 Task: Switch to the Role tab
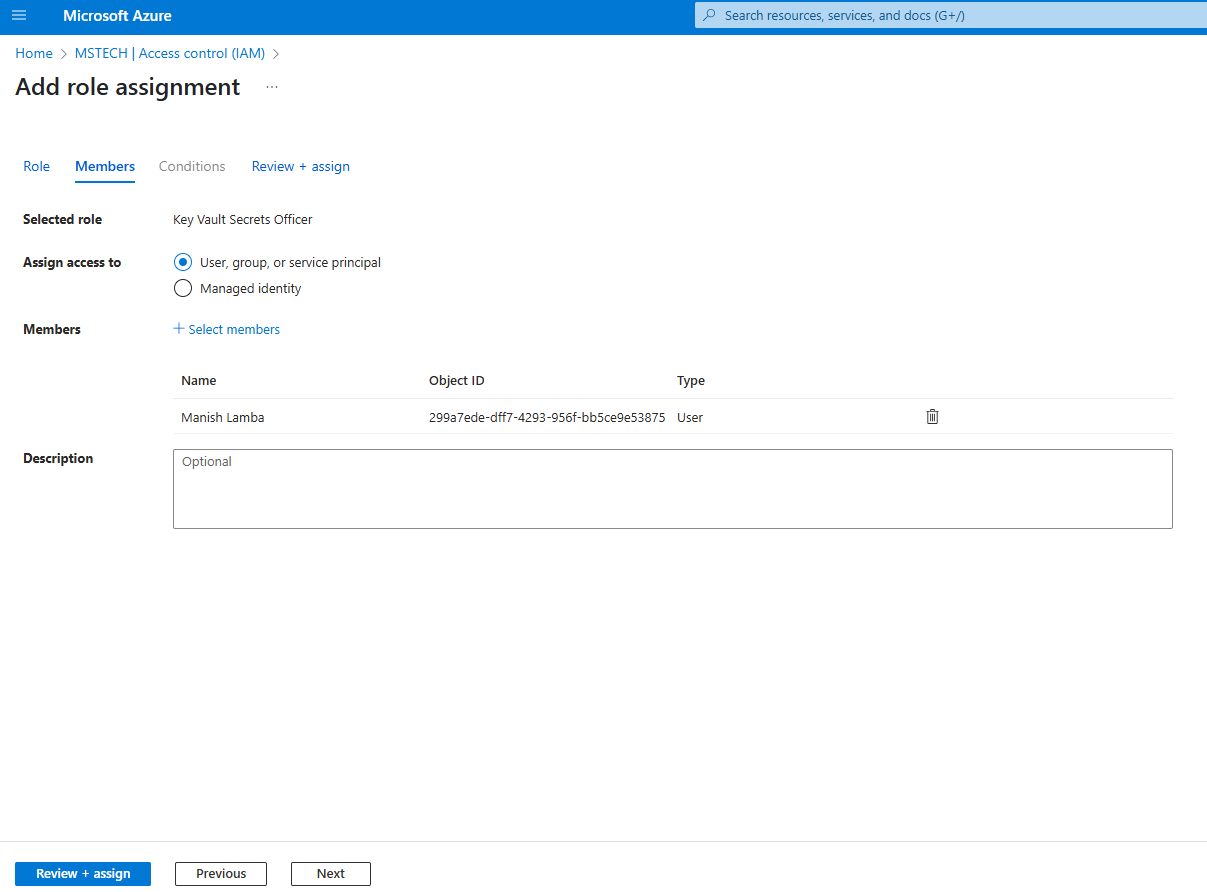pos(36,166)
